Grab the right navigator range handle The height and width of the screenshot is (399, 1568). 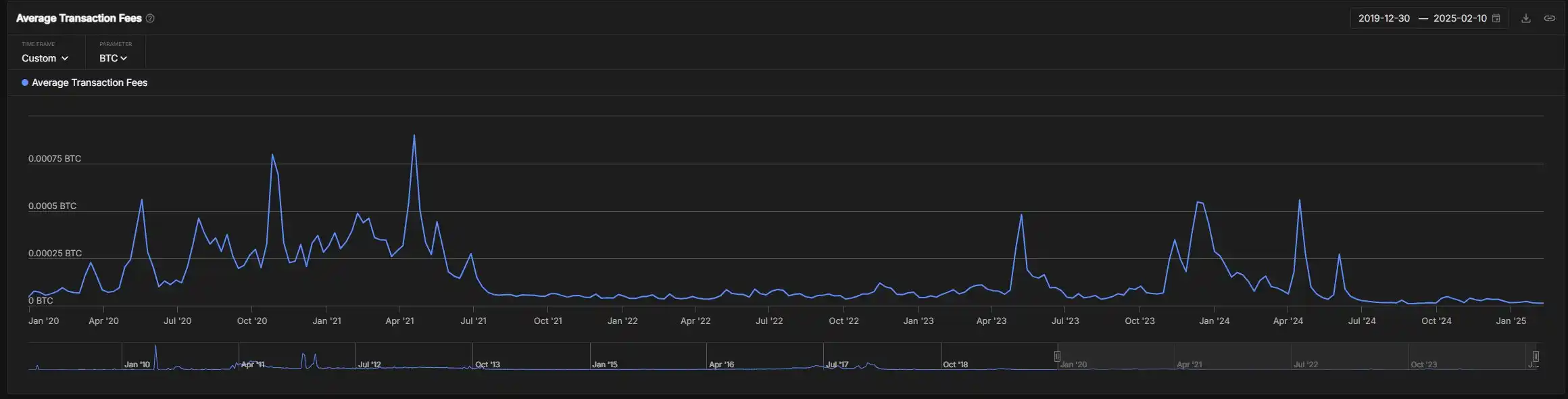[1535, 356]
